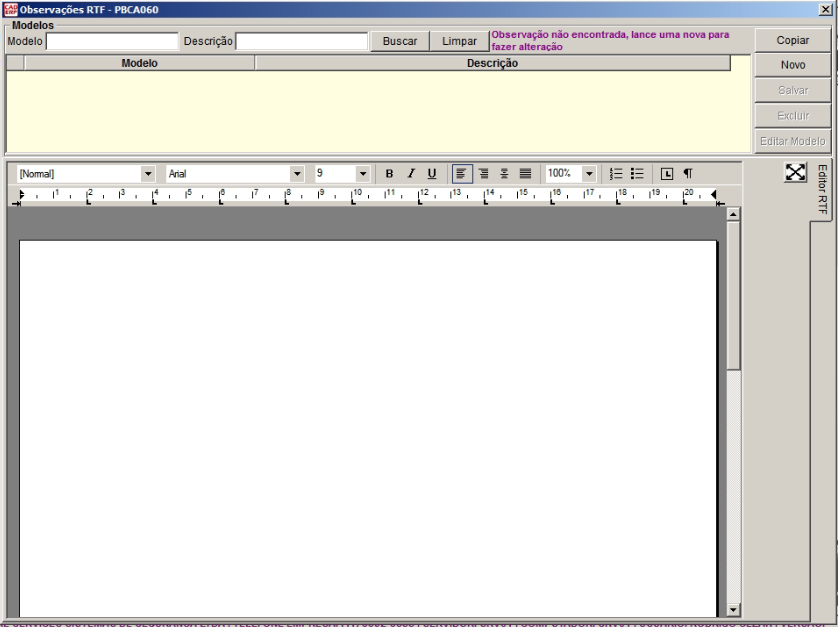Show paragraph marks (pilcrow) icon

click(688, 174)
